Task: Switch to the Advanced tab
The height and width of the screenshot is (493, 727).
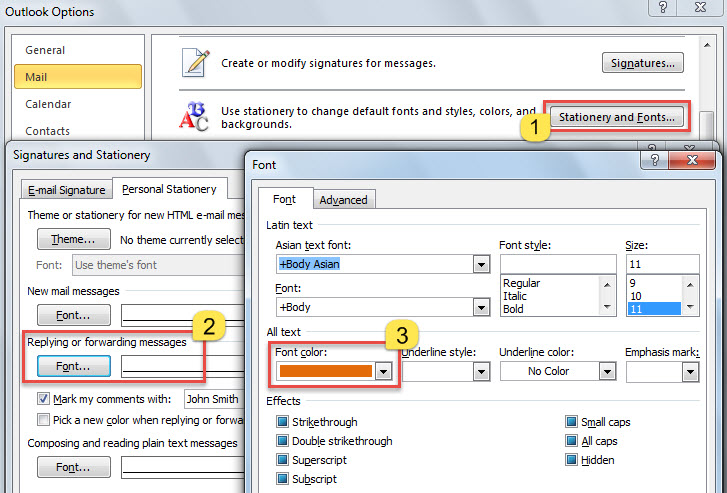Action: point(343,200)
